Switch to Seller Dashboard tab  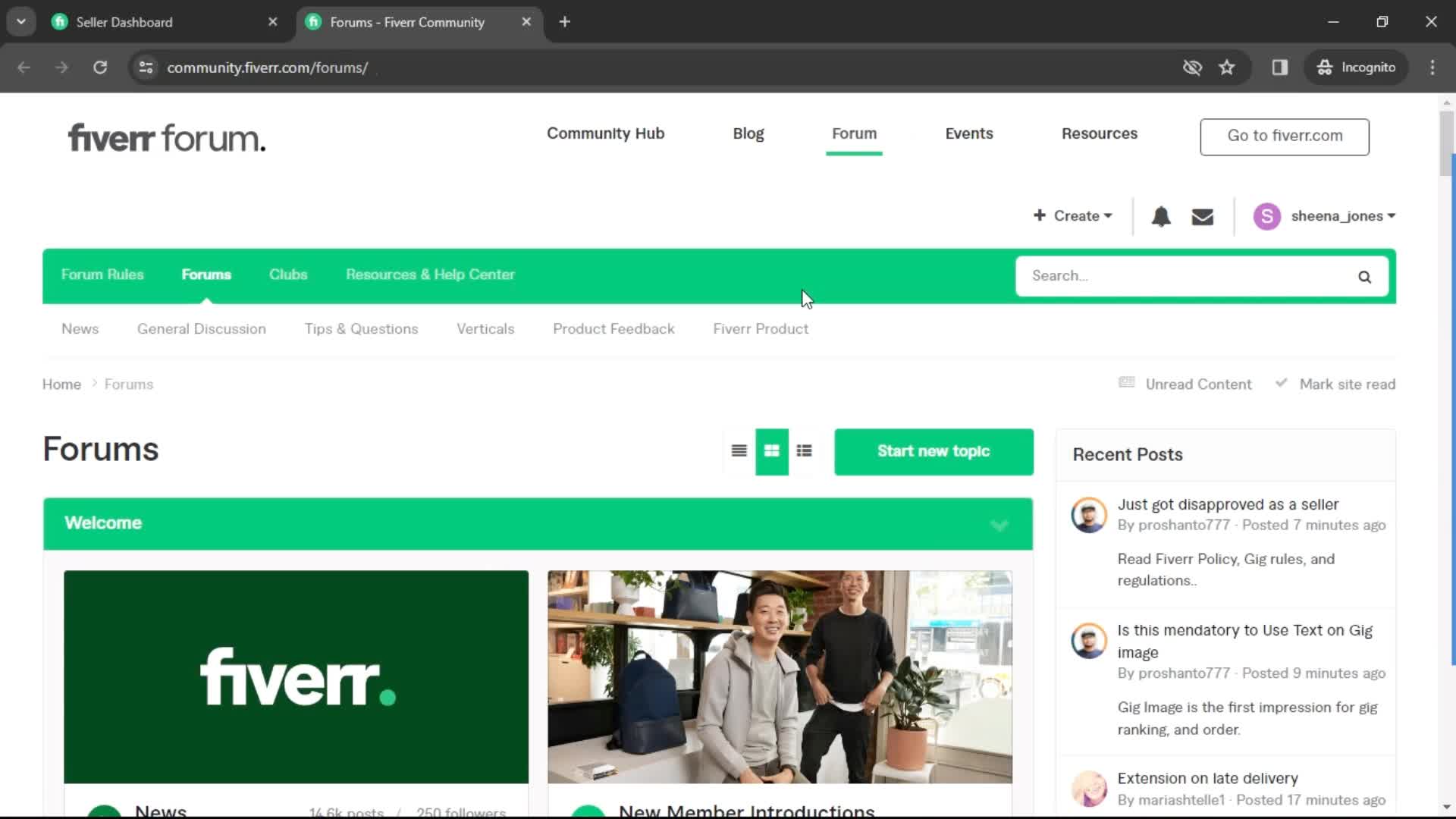[163, 22]
